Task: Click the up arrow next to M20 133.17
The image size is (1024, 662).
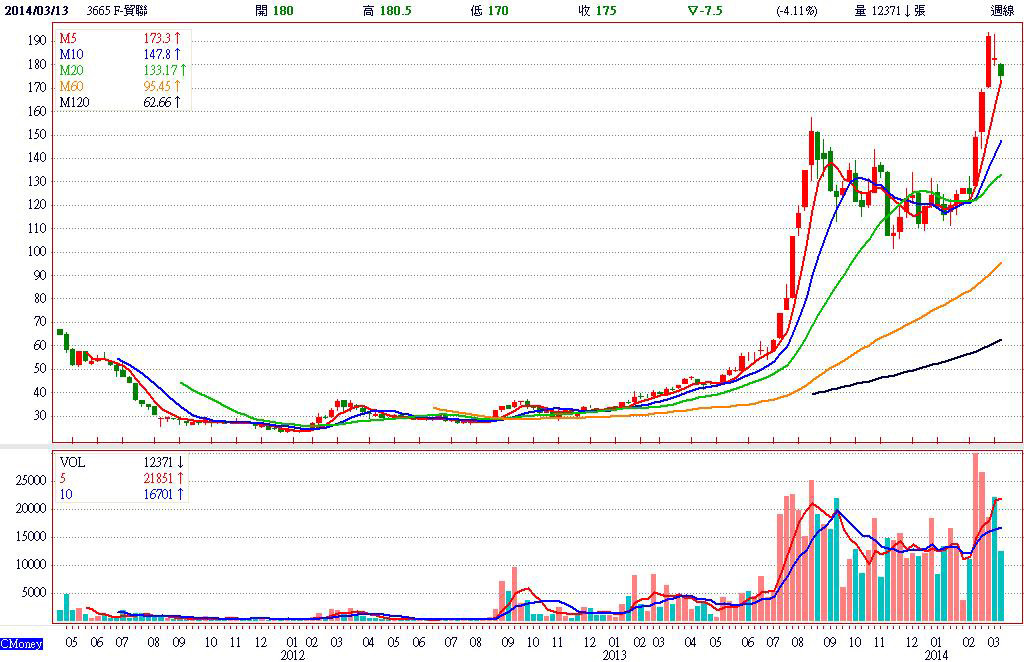Action: 182,70
